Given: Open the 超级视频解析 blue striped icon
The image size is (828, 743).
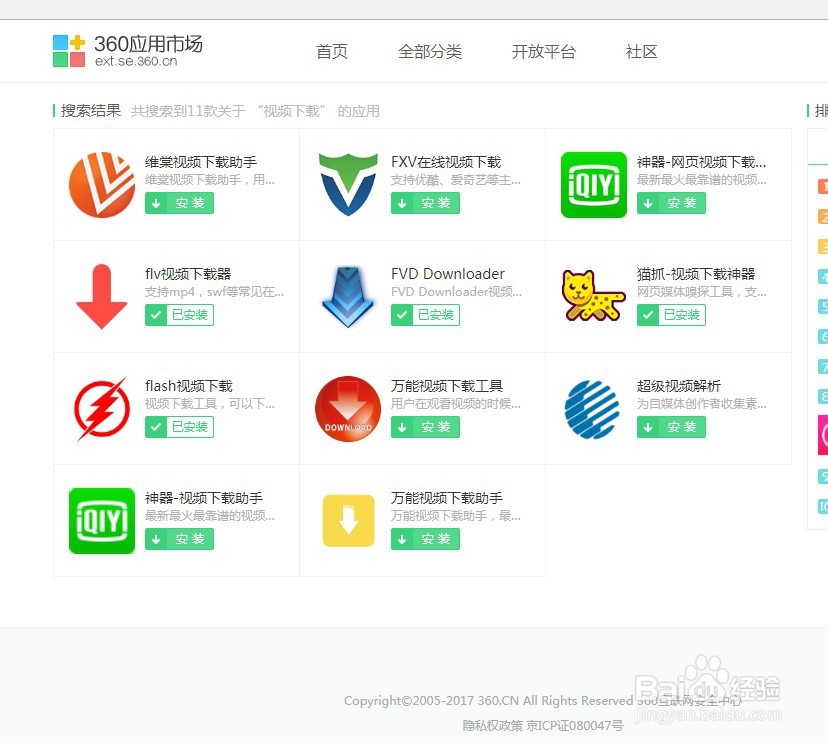Looking at the screenshot, I should tap(592, 409).
